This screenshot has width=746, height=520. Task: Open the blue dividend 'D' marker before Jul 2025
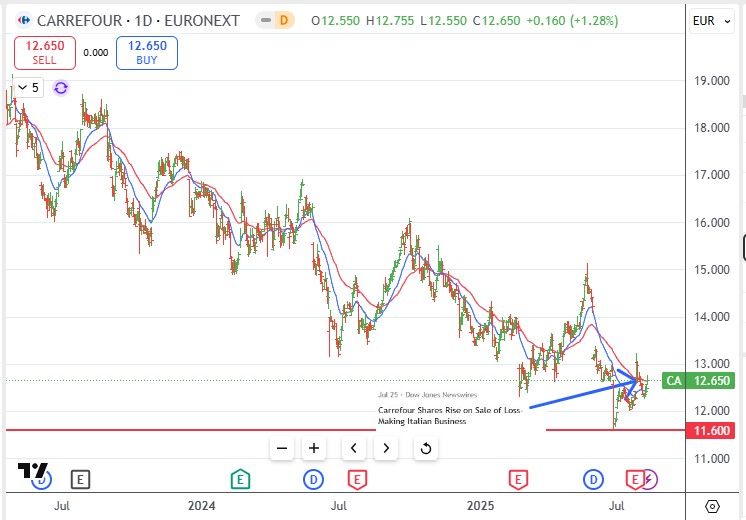pyautogui.click(x=593, y=480)
